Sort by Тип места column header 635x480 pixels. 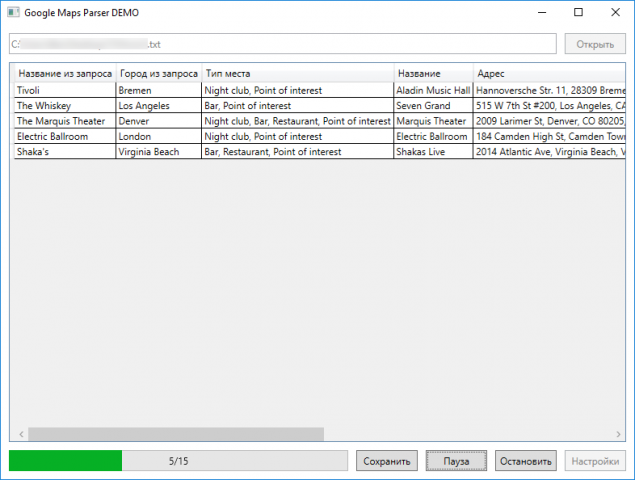[298, 73]
